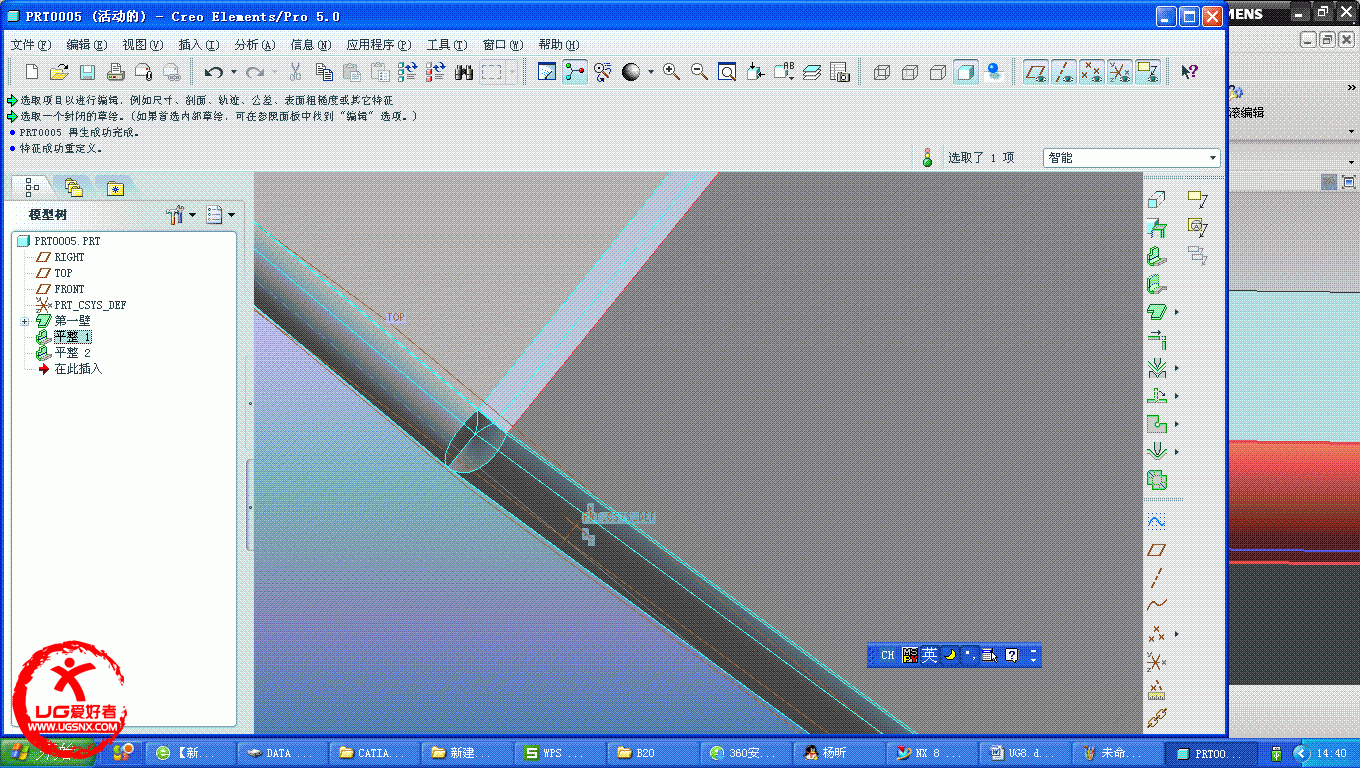Viewport: 1360px width, 768px height.
Task: Click the Zoom Out magnifier icon
Action: tap(699, 72)
